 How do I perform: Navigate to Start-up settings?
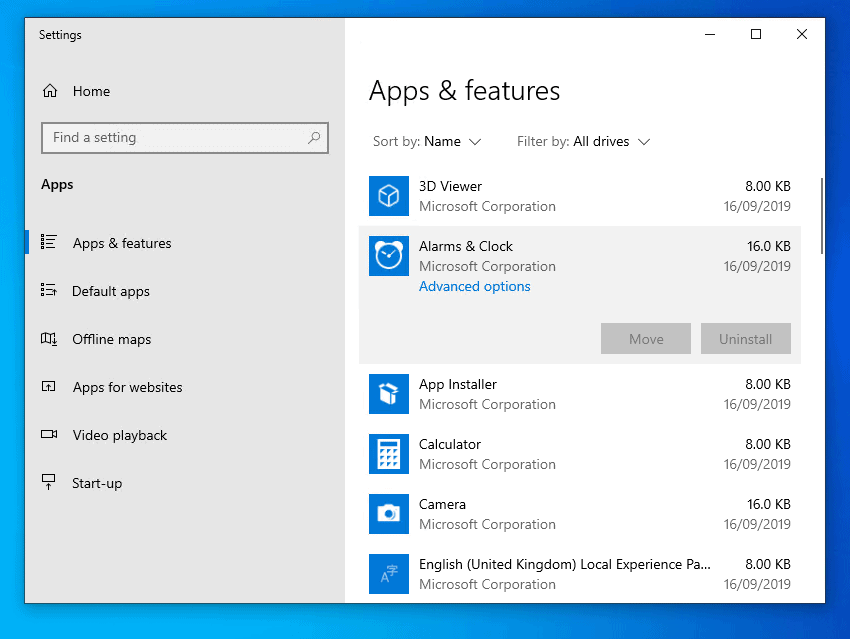(x=96, y=484)
